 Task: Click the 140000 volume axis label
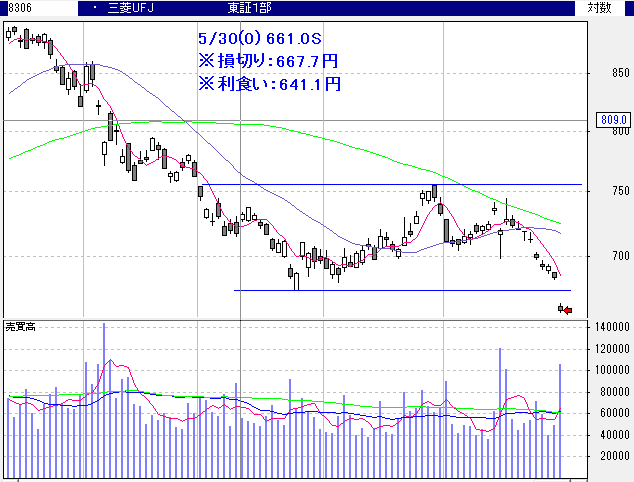coord(607,328)
